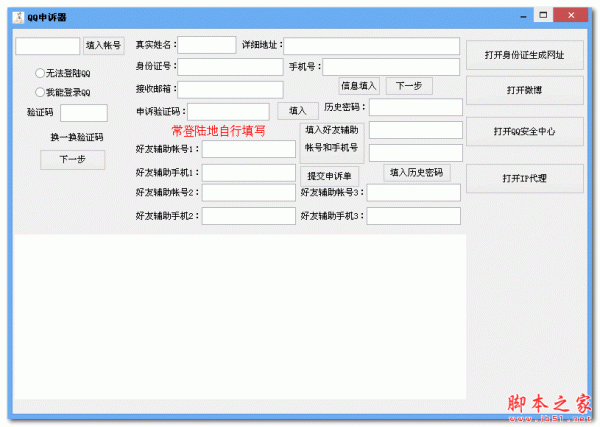Close the QQ申诉器 window
Image resolution: width=600 pixels, height=427 pixels.
[571, 15]
